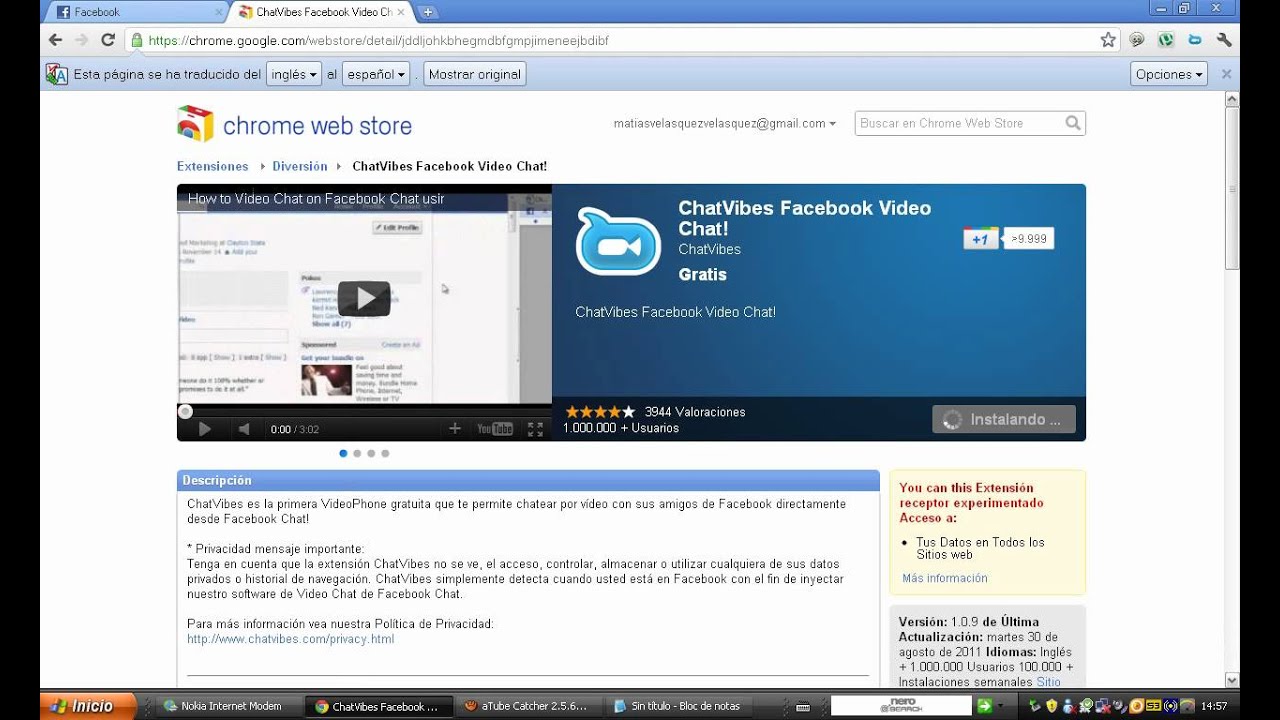Open the uTorrent extension icon in toolbar

1166,40
